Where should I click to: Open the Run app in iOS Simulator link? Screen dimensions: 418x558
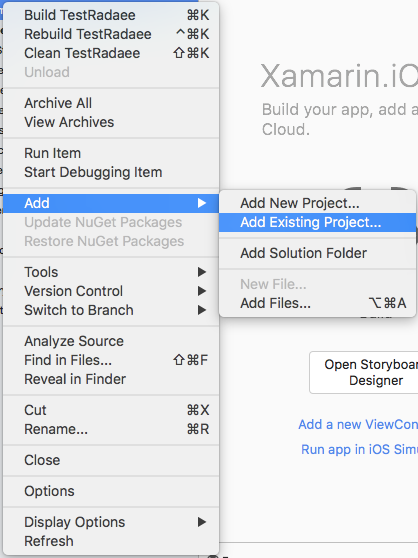[359, 449]
